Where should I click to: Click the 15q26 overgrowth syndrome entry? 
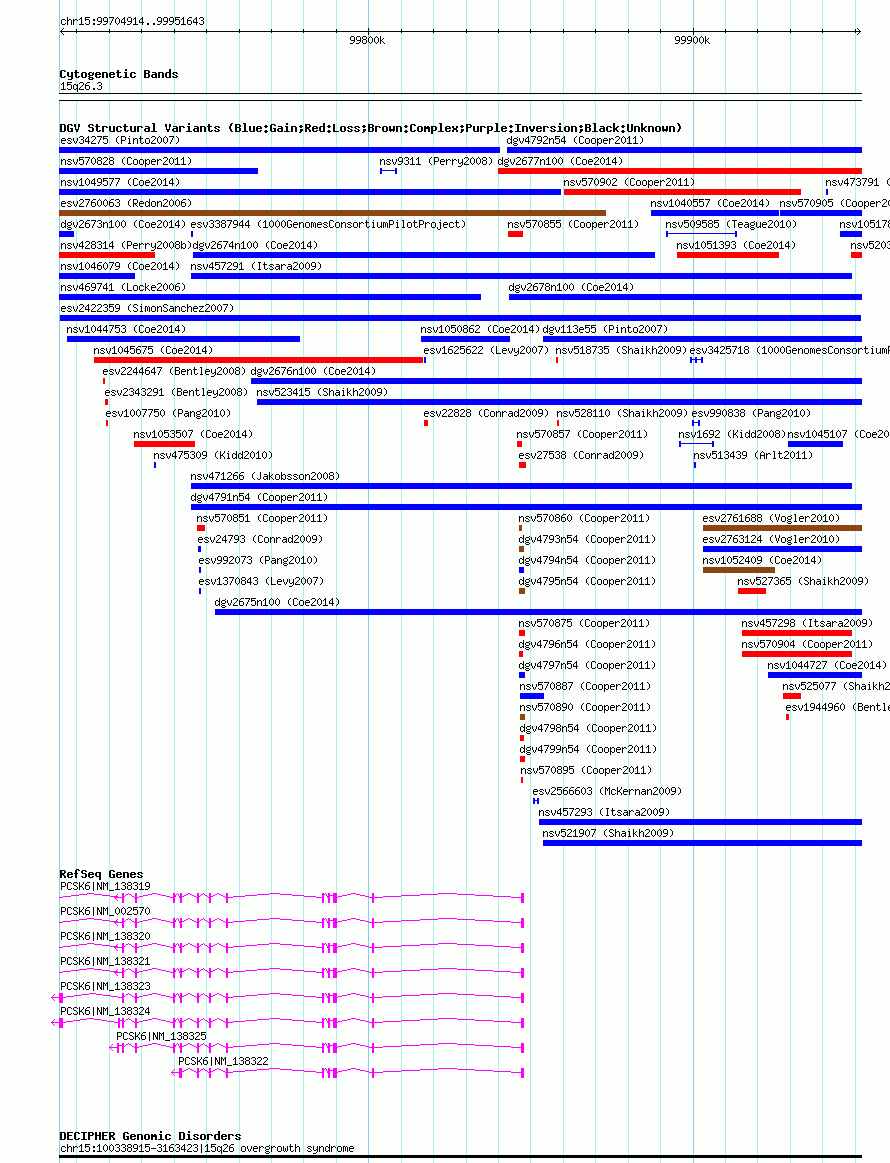click(207, 1148)
